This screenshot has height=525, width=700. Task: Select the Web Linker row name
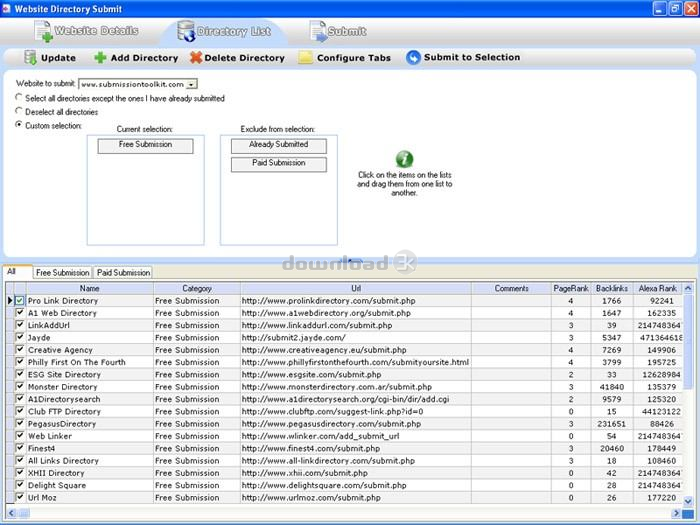pyautogui.click(x=50, y=436)
